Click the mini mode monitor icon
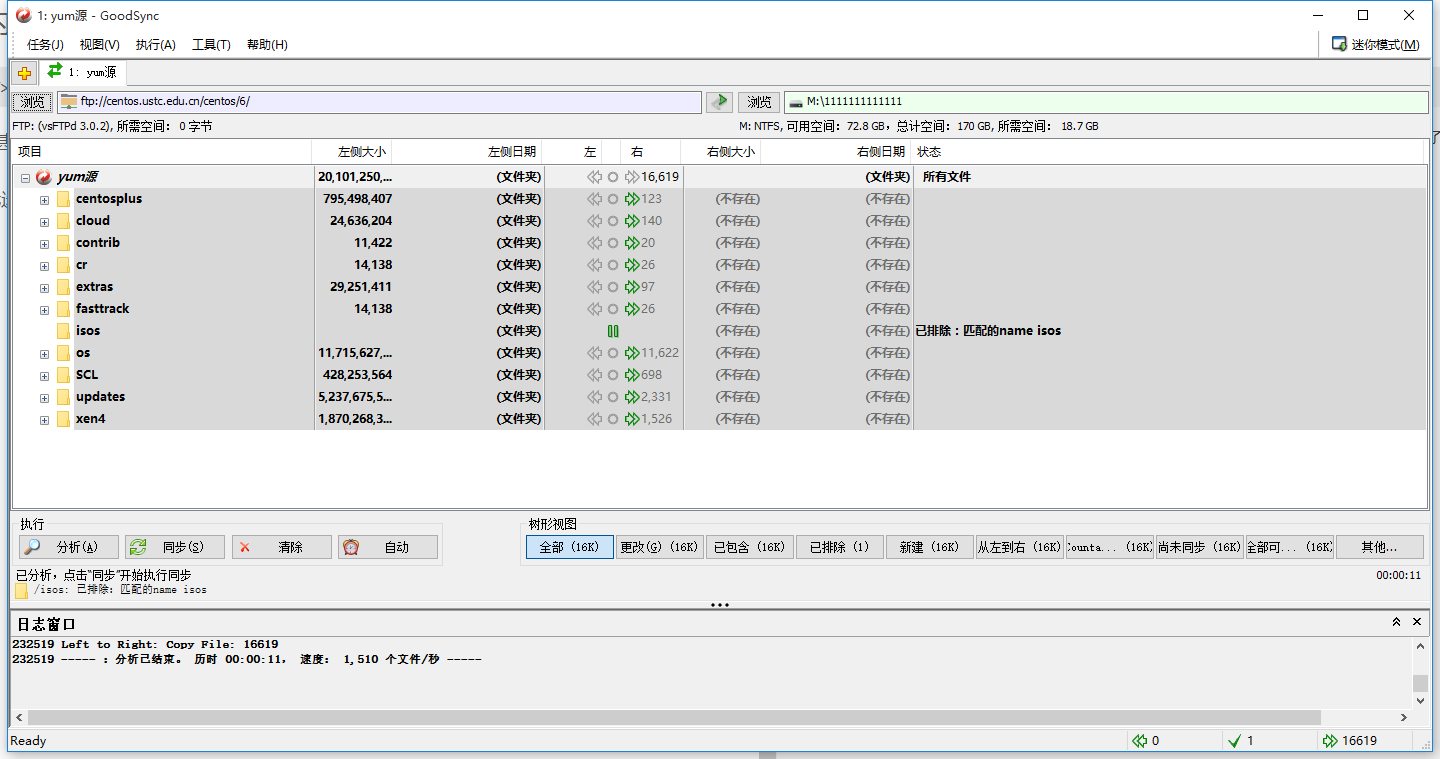 (x=1339, y=44)
